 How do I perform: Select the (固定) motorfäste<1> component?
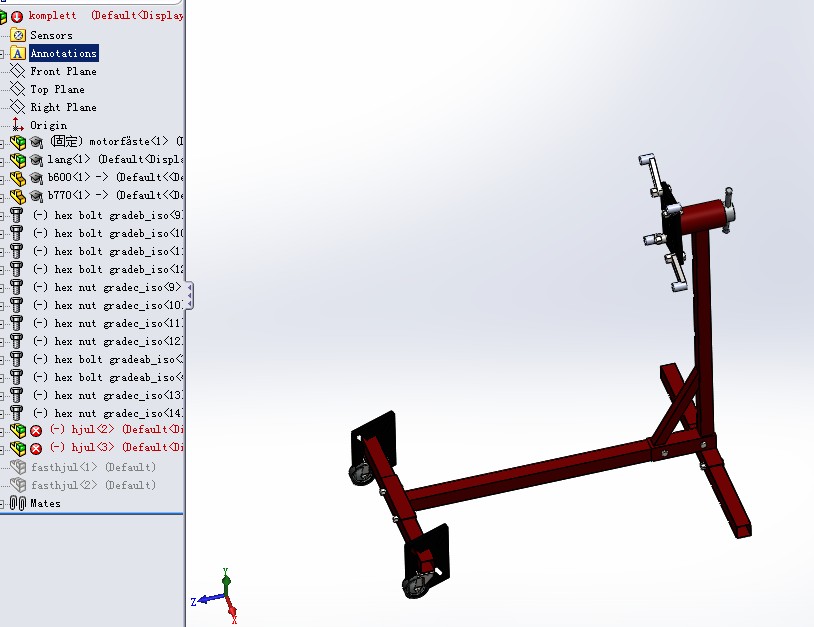pyautogui.click(x=116, y=141)
